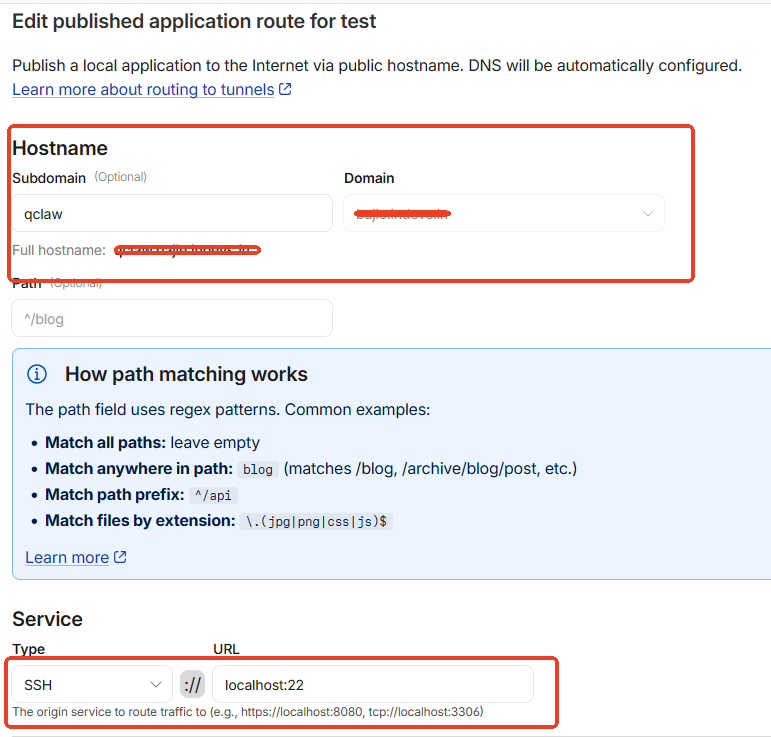Click the 'blog' code example
Viewport: 771px width, 737px height.
pyautogui.click(x=258, y=470)
